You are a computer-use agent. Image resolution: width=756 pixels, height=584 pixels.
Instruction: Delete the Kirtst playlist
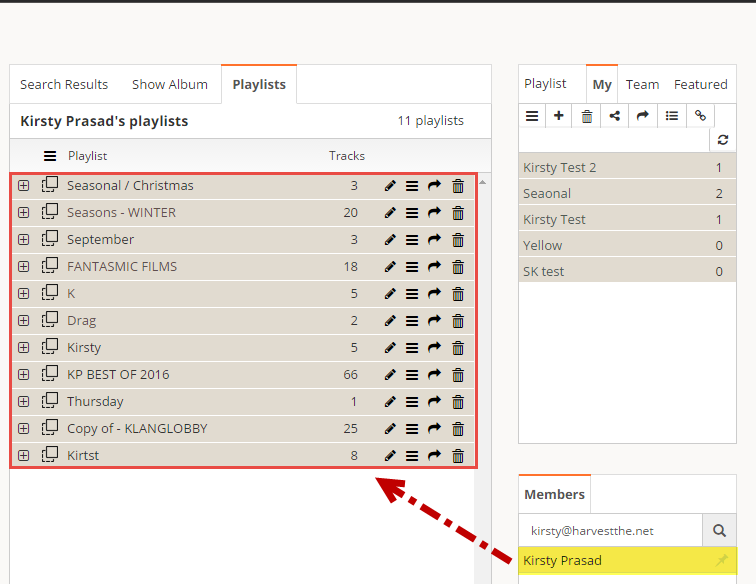pyautogui.click(x=458, y=456)
